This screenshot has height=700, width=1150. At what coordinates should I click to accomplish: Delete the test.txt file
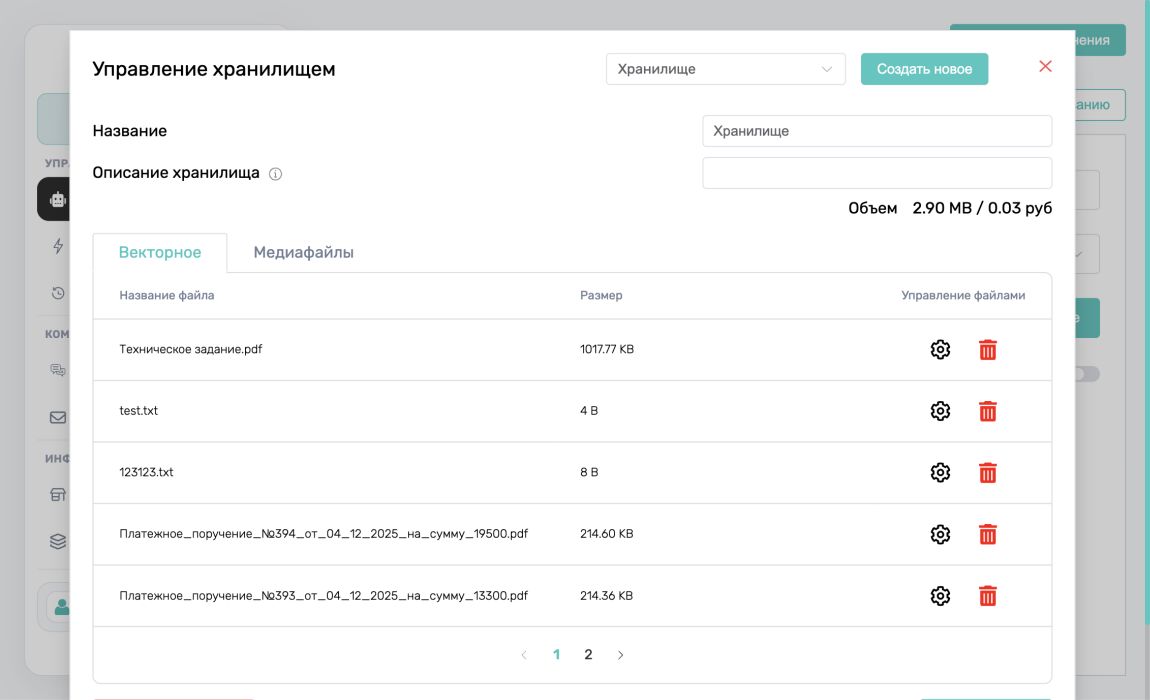(988, 411)
